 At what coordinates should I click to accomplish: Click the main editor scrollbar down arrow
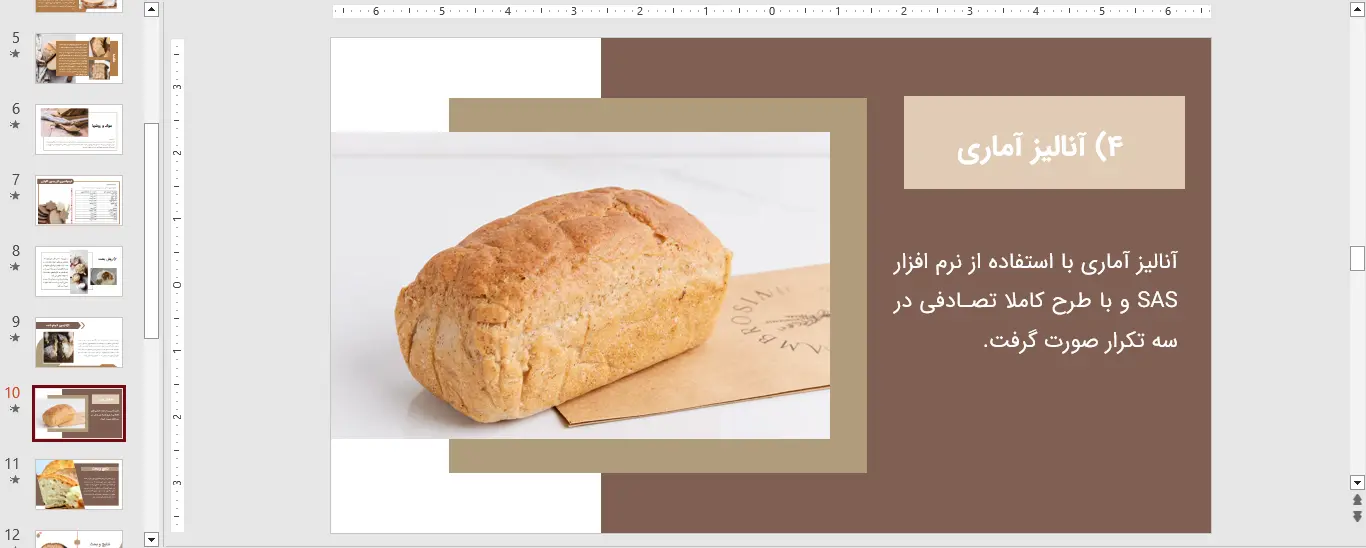coord(1357,481)
